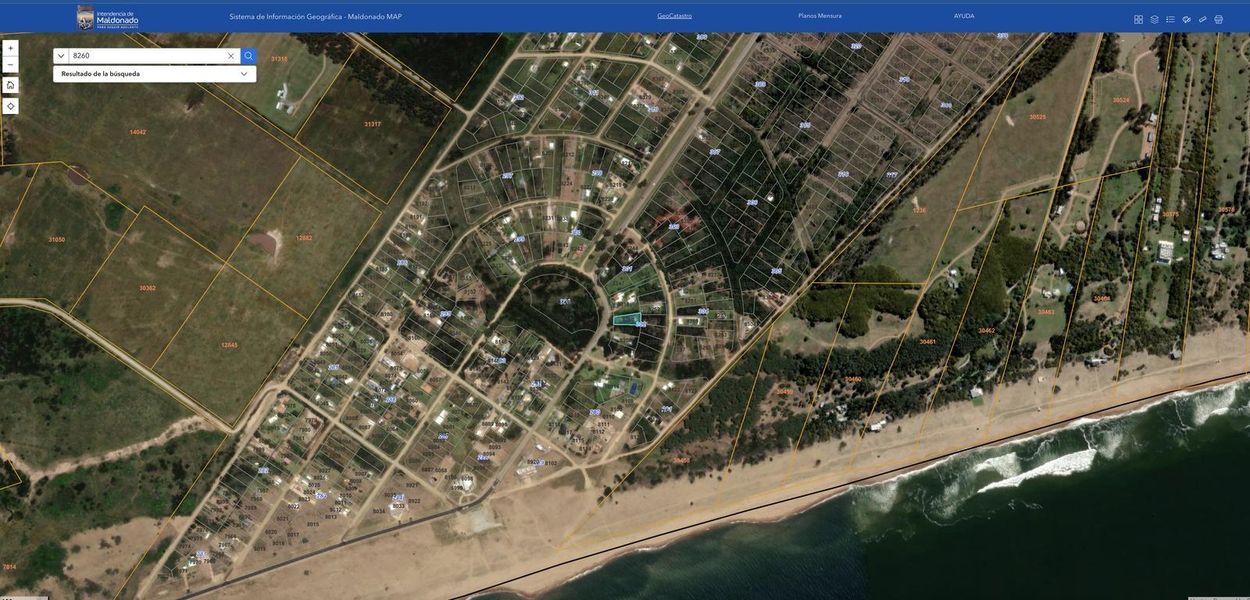Image resolution: width=1250 pixels, height=600 pixels.
Task: Open the layers list icon
Action: pyautogui.click(x=1154, y=19)
